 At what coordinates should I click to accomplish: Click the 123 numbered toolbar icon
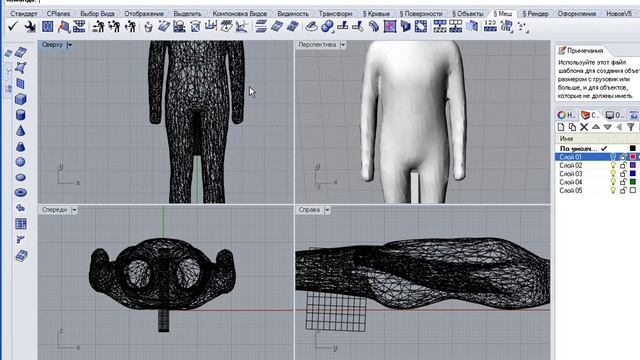pos(490,27)
